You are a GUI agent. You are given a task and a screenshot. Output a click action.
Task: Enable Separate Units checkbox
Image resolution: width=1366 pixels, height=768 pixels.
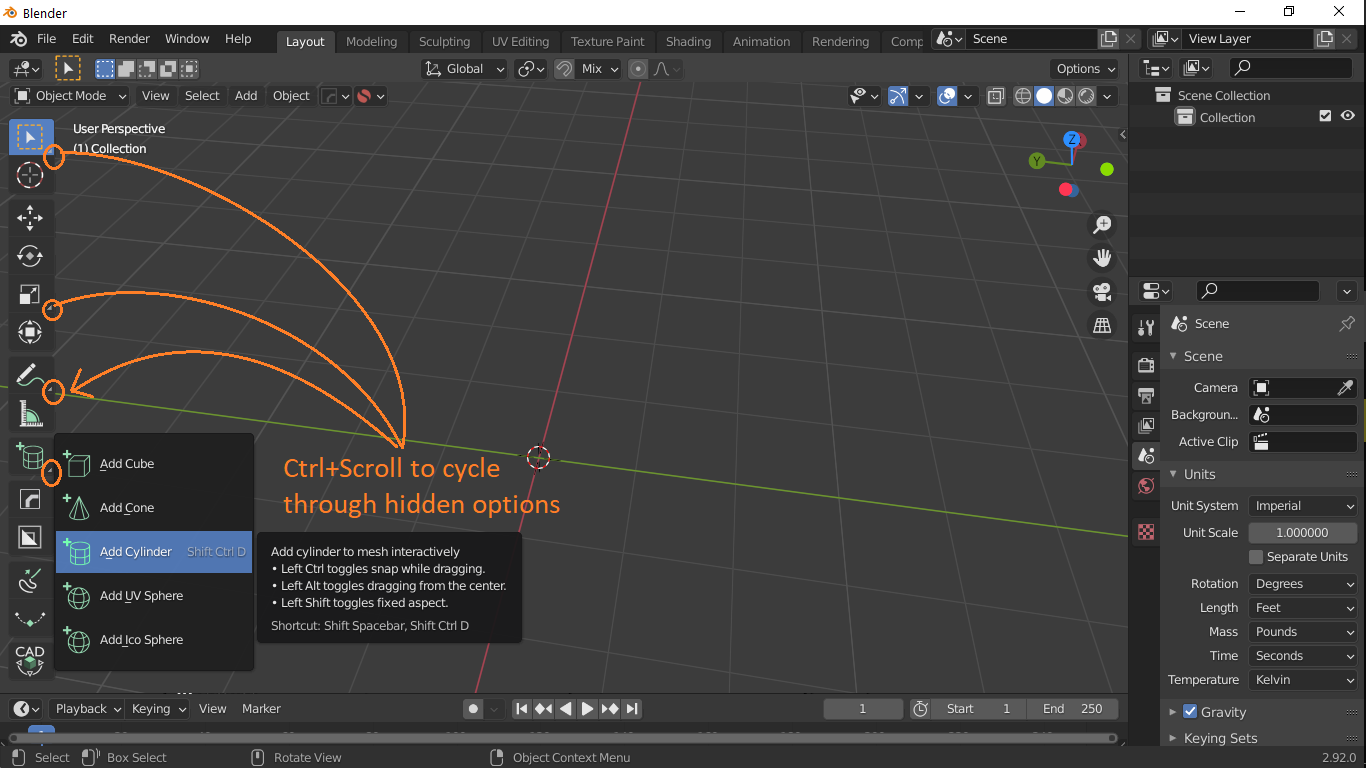tap(1256, 557)
